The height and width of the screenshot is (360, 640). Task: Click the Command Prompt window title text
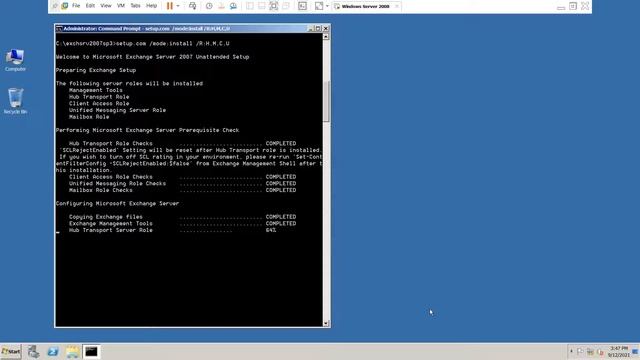coord(147,29)
